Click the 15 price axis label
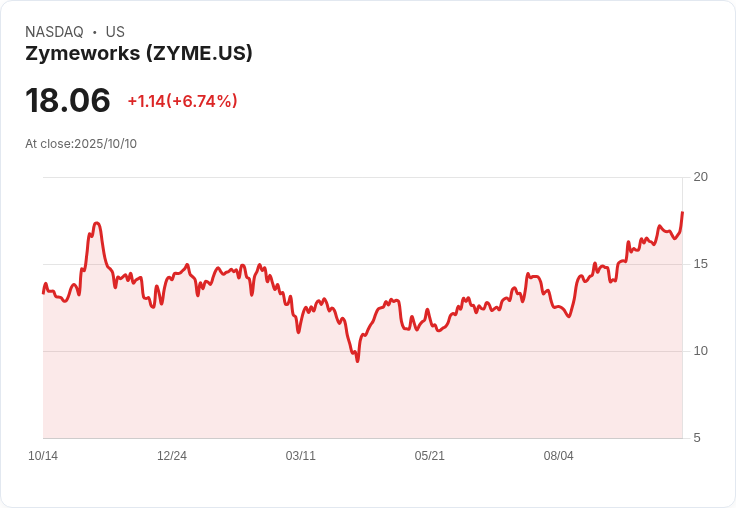736x508 pixels. (700, 264)
